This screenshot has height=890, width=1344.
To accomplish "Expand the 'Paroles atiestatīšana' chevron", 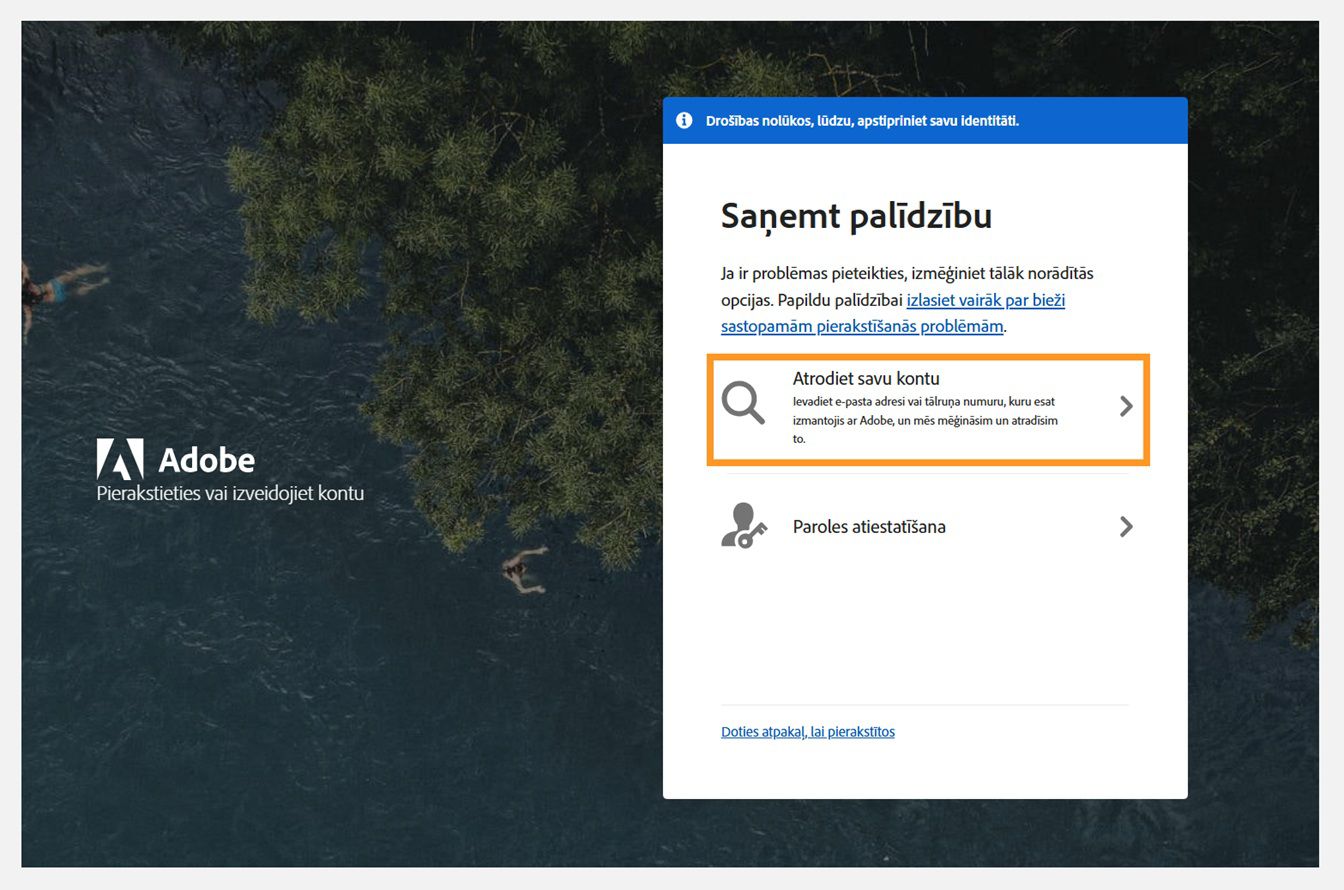I will 1126,526.
